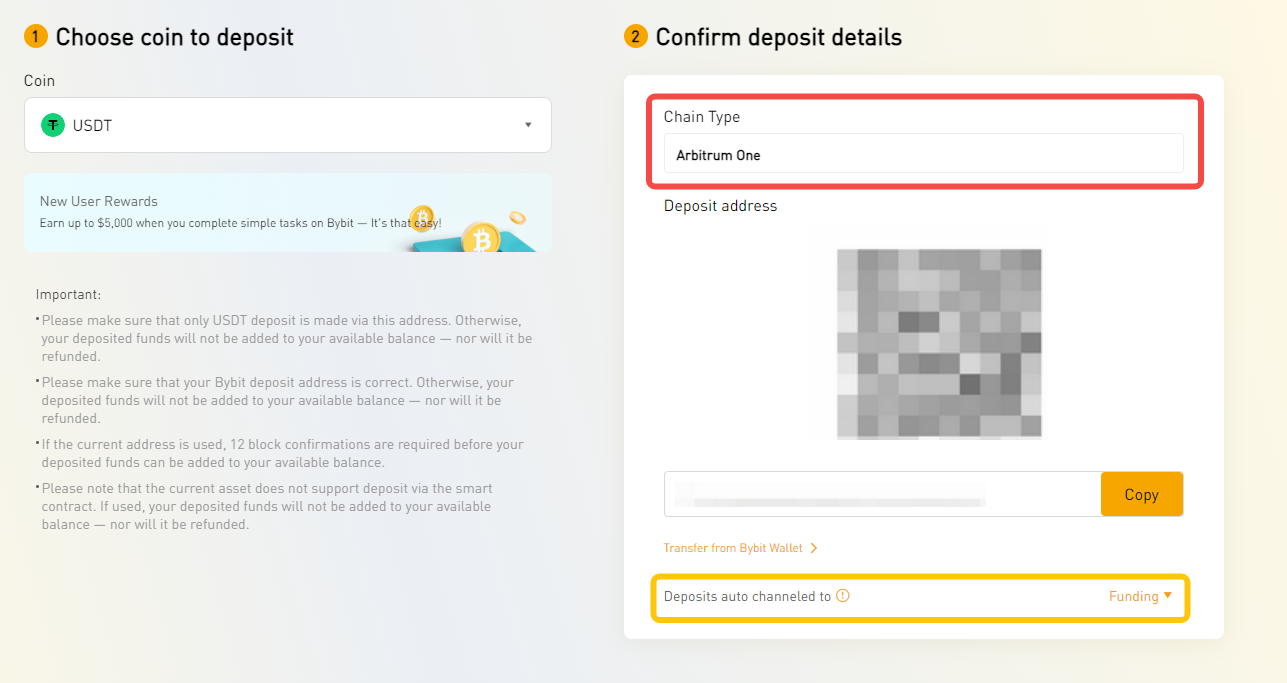
Task: Click the Bitcoin coin graphic in rewards banner
Action: click(479, 239)
